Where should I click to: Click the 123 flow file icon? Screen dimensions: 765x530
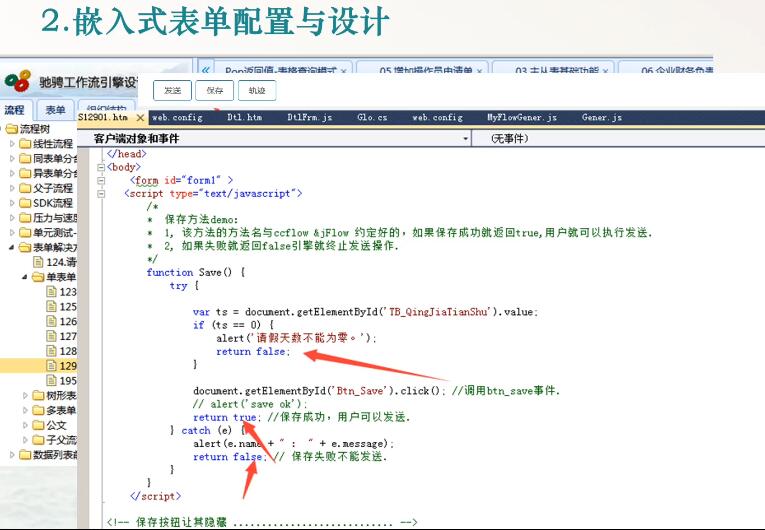pos(51,292)
